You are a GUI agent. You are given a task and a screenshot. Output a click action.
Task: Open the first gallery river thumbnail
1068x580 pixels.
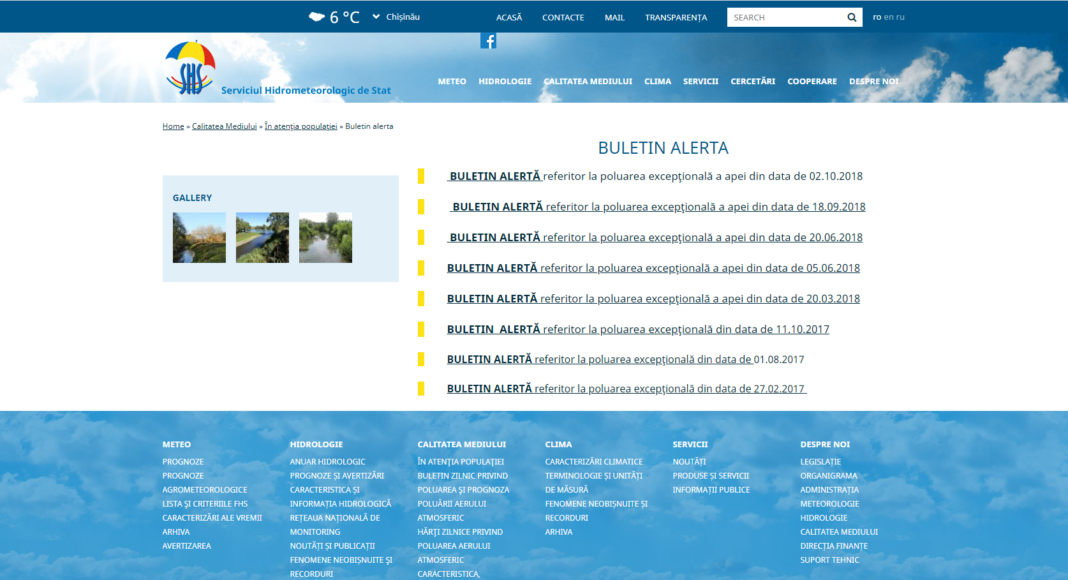coord(199,238)
